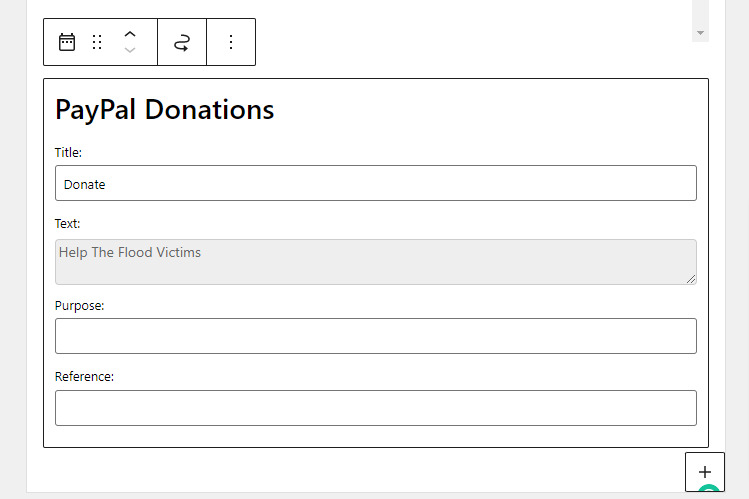The image size is (749, 499).
Task: Click the curved arrow convert block icon
Action: tap(182, 42)
